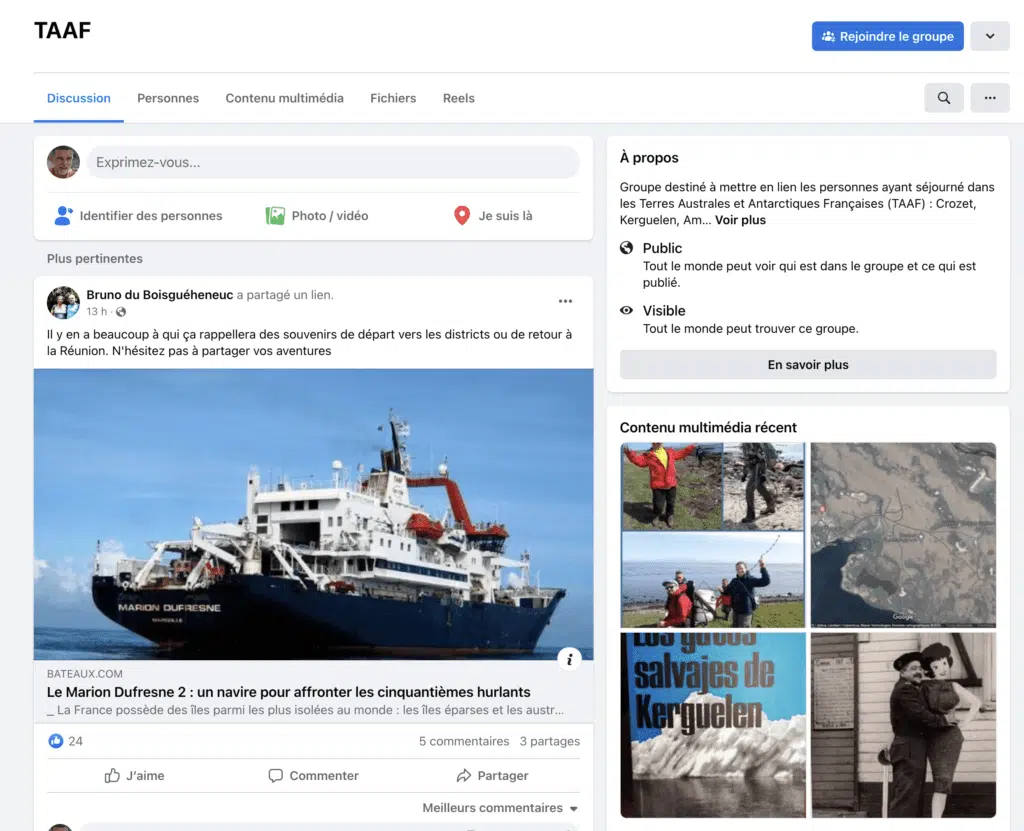Click the Exprimez-vous post input field
Screen dimensions: 1024x831
(x=333, y=162)
